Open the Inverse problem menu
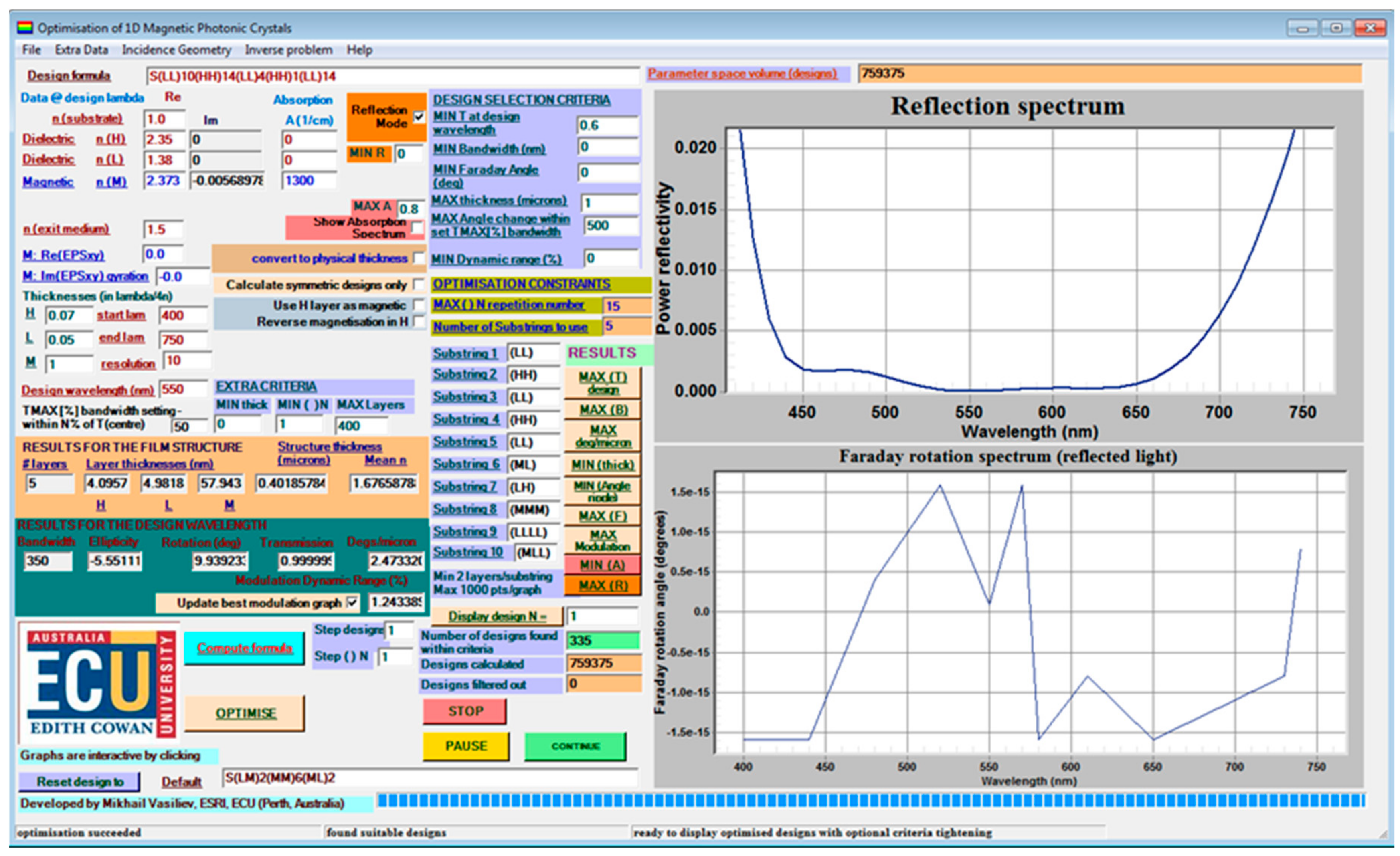Viewport: 1400px width, 856px height. click(289, 50)
